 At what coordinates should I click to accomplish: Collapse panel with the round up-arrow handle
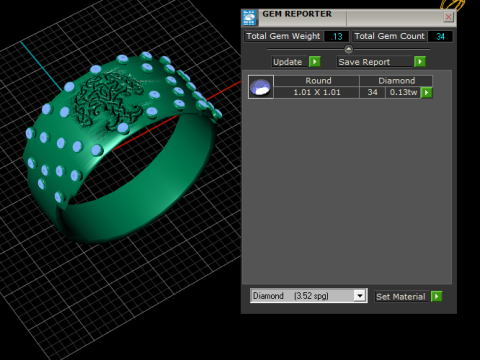(x=349, y=49)
